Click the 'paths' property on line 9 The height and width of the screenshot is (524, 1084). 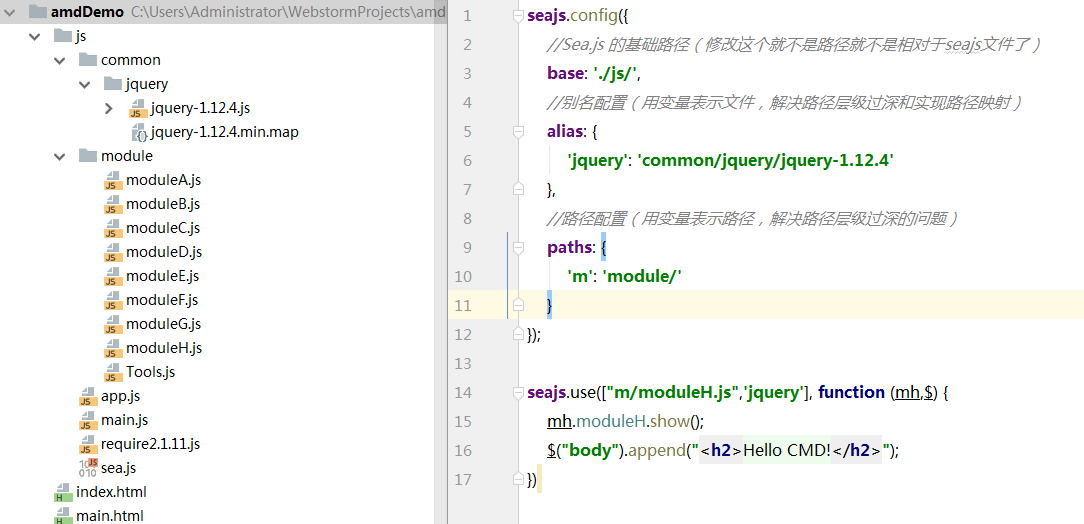point(568,247)
